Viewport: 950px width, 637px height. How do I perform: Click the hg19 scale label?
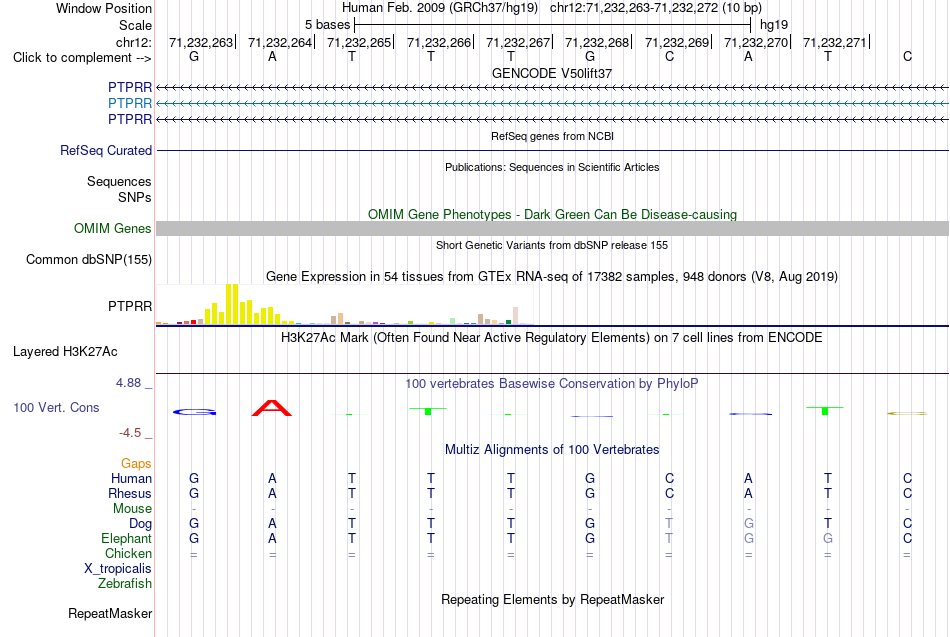point(774,25)
